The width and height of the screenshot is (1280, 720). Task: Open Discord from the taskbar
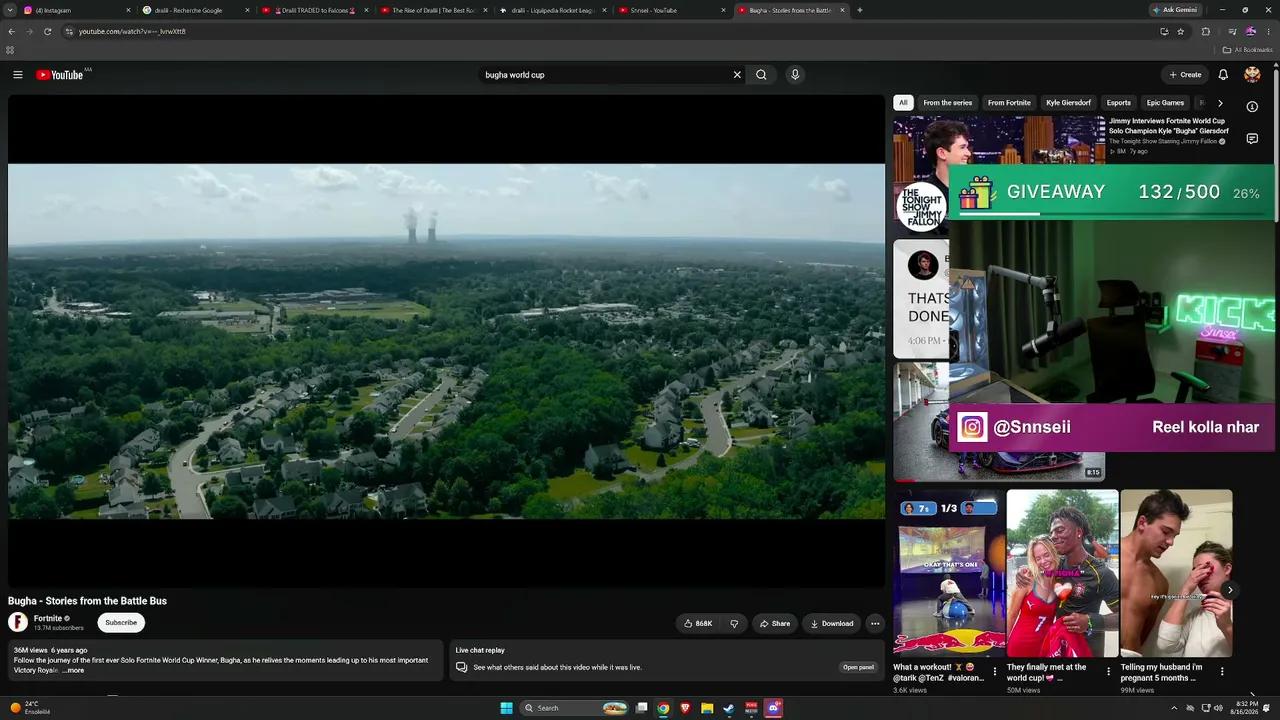(x=773, y=708)
